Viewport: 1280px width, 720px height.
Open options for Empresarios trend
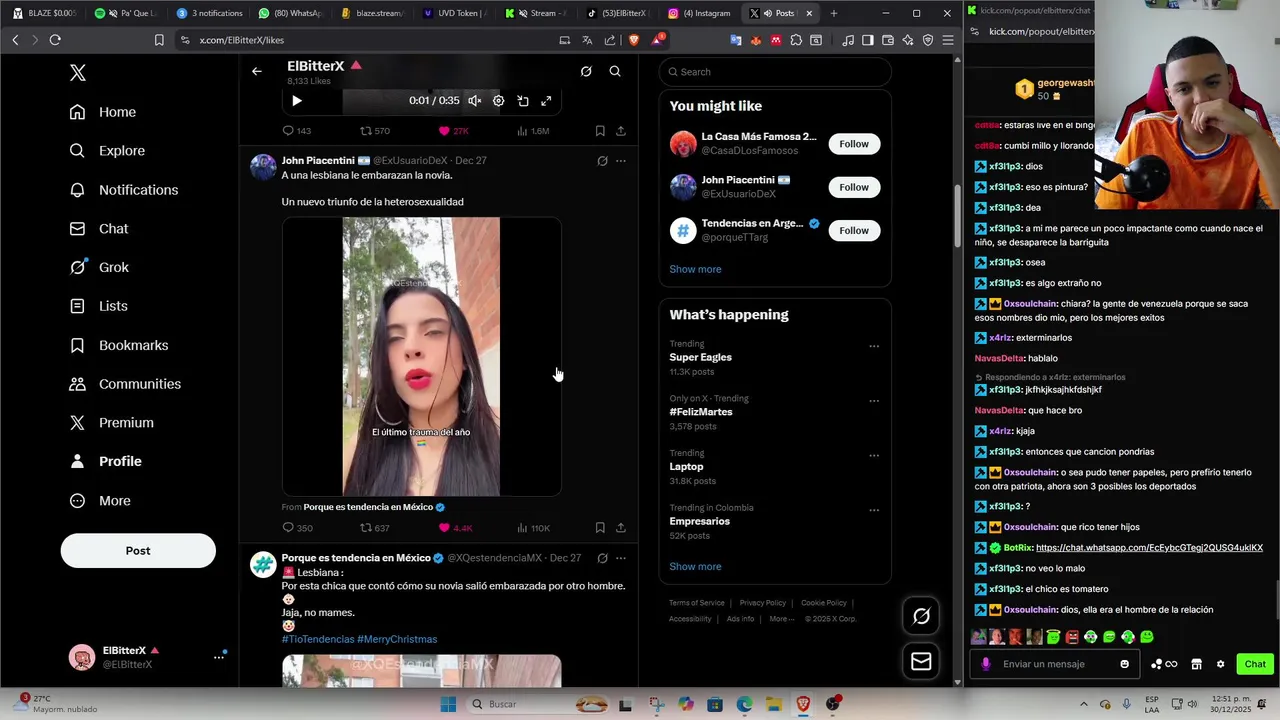(874, 510)
